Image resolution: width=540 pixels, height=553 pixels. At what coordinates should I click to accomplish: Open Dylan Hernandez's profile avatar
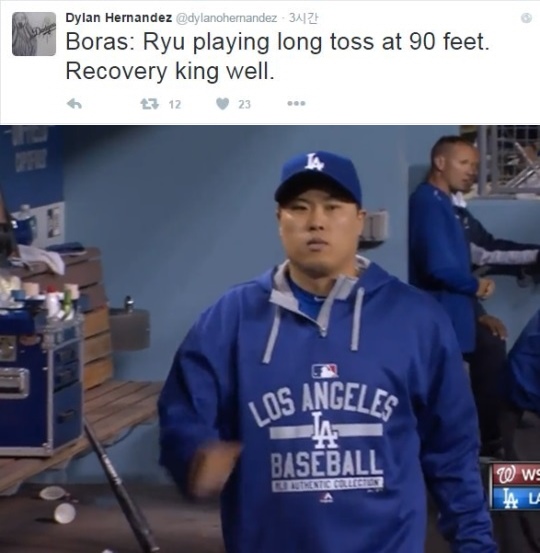(x=34, y=34)
